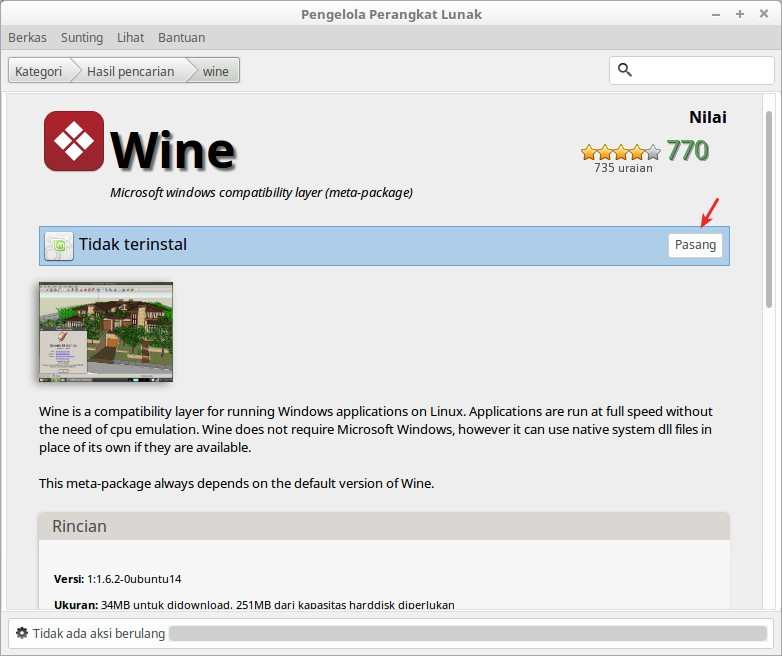The image size is (782, 656).
Task: Maximize the window with plus button
Action: point(740,14)
